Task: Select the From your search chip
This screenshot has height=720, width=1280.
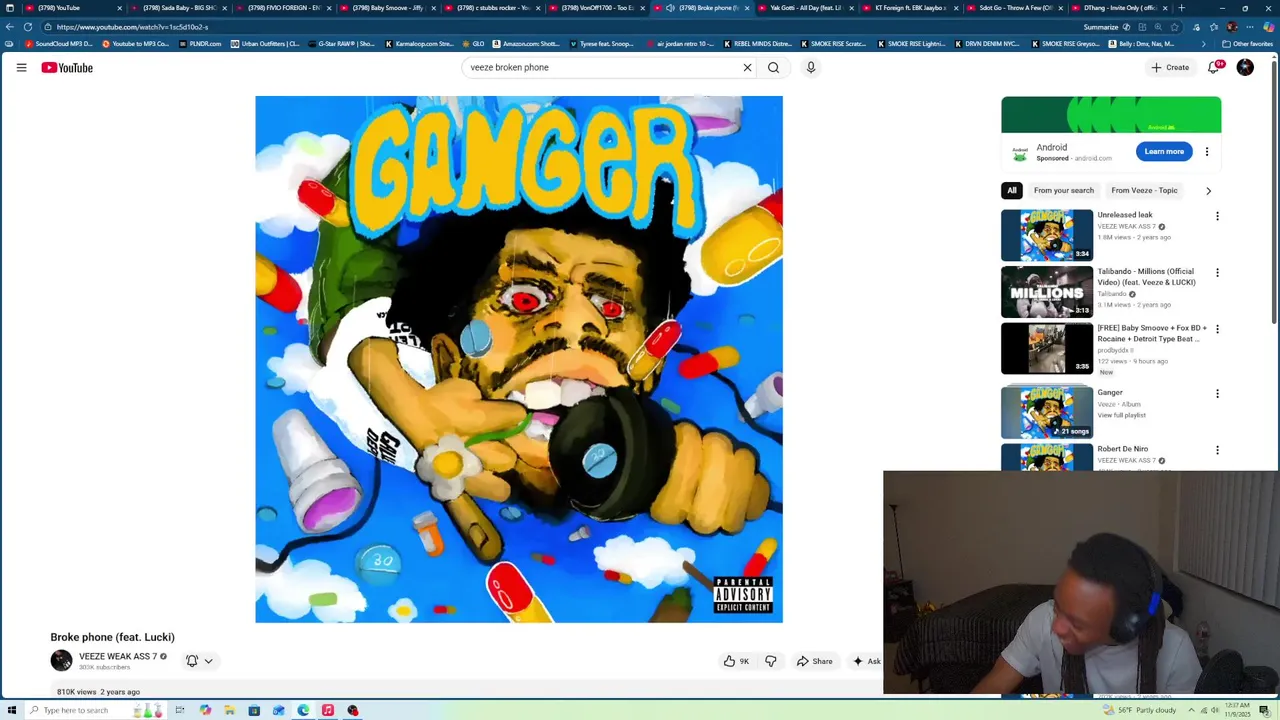Action: pos(1064,190)
